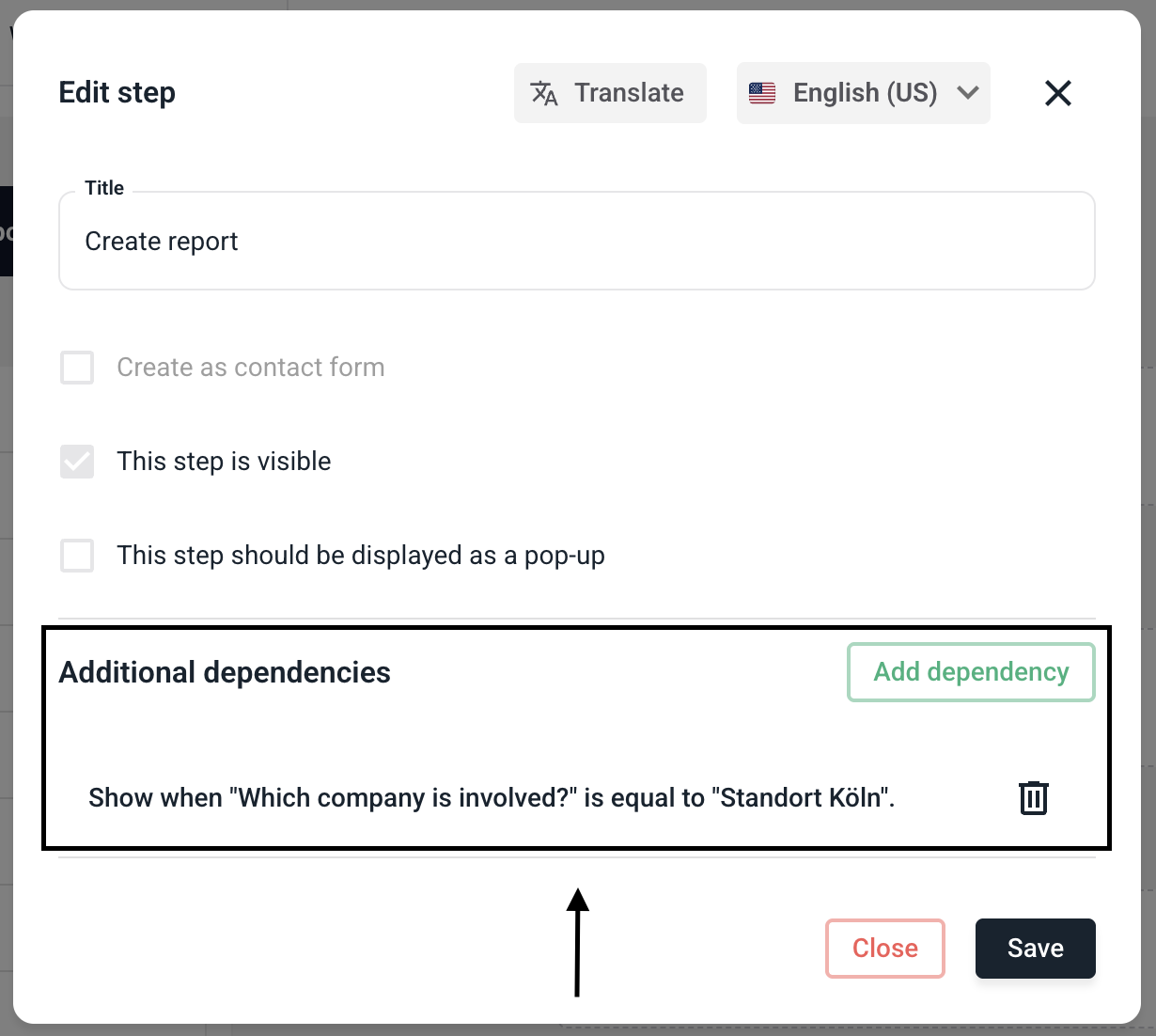Screen dimensions: 1156x1036
Task: Click the "Create as contact form" label
Action: (250, 368)
